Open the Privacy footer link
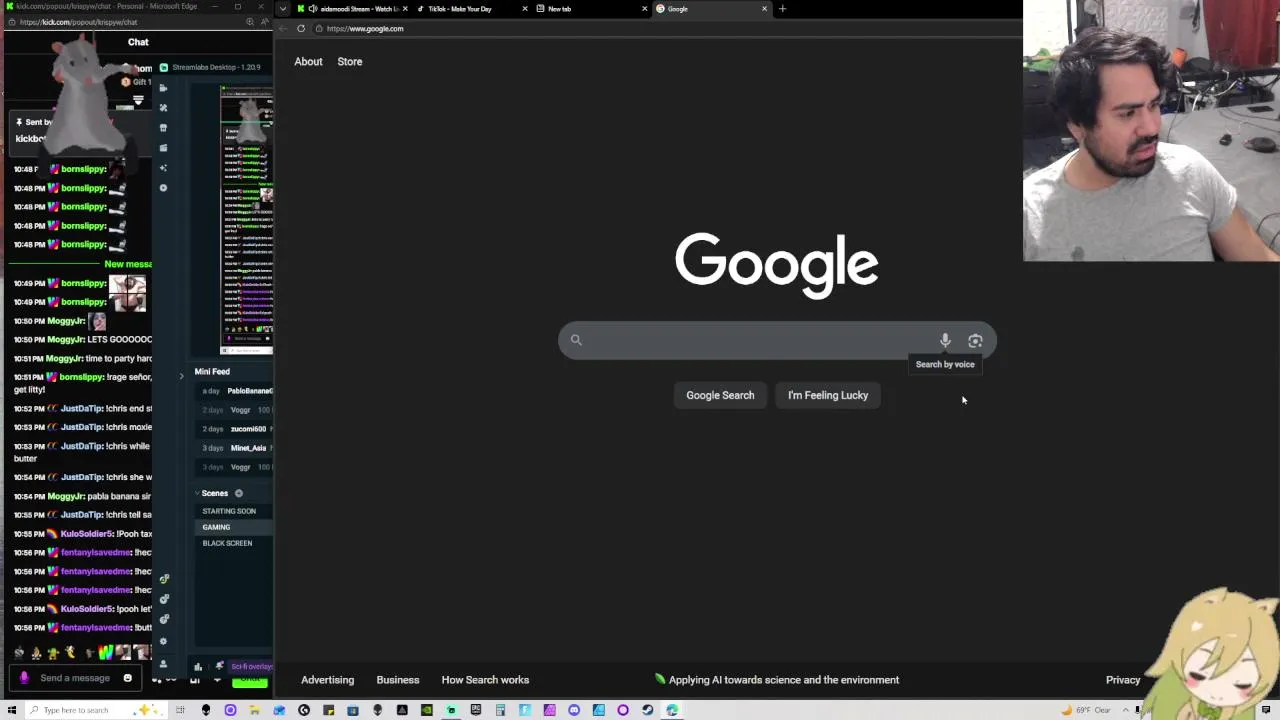This screenshot has height=720, width=1280. coord(1123,680)
